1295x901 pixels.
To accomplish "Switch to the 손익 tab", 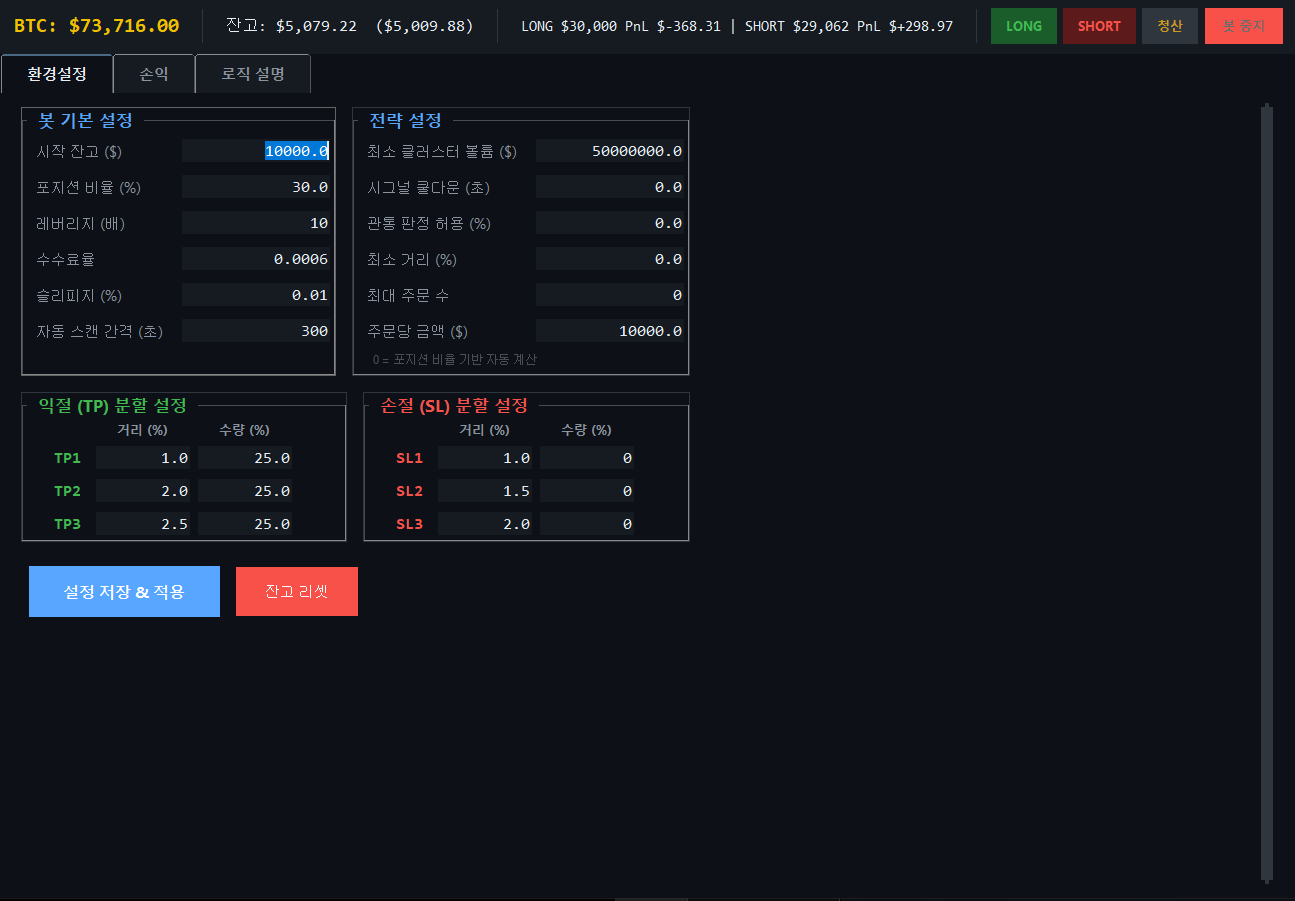I will (x=154, y=74).
